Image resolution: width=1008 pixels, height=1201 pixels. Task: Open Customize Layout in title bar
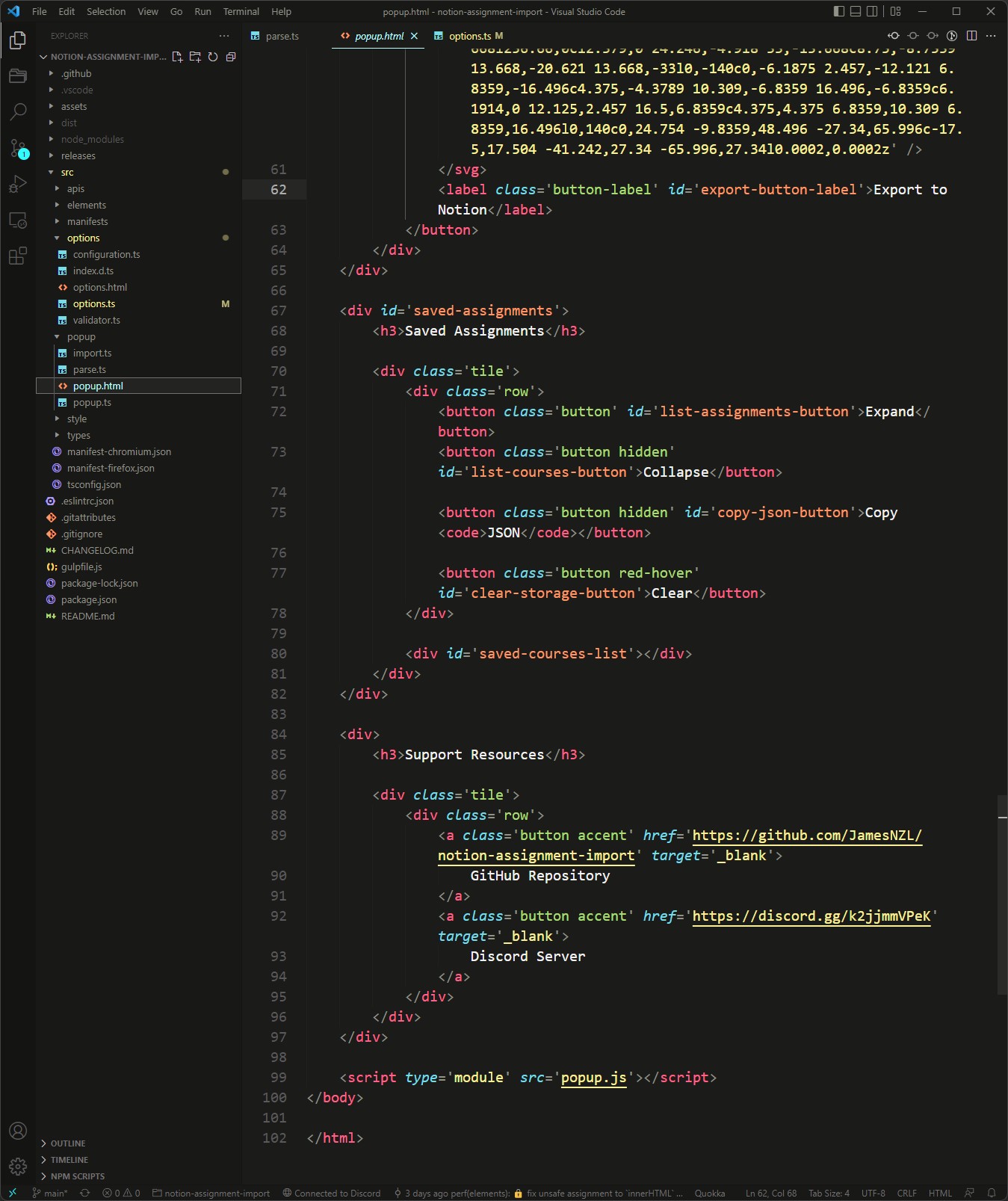(896, 11)
